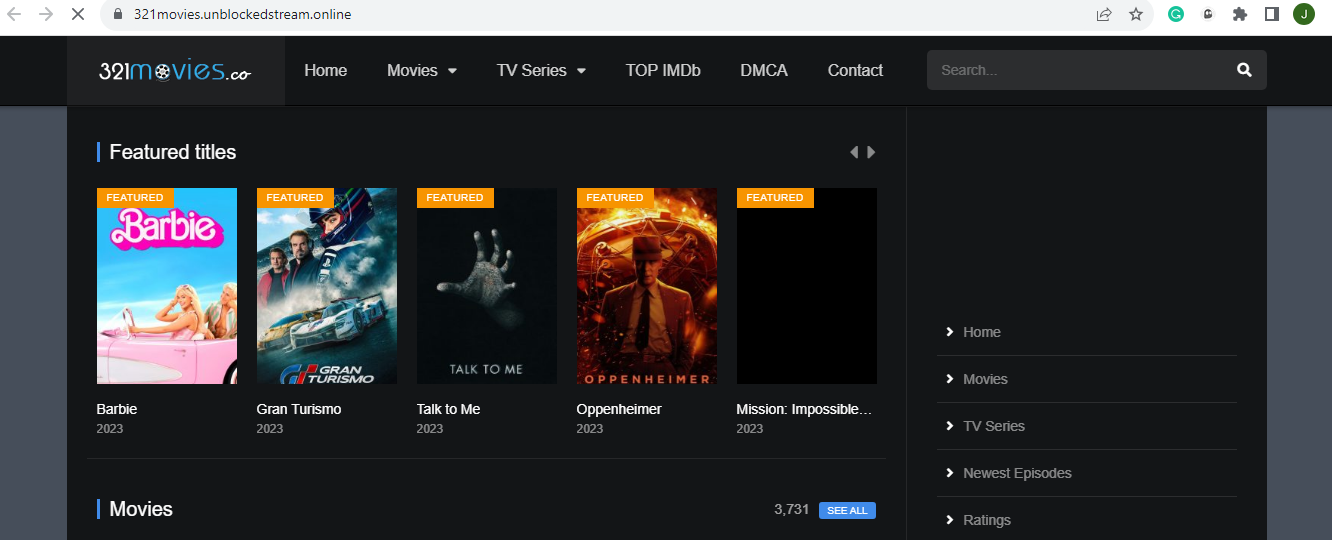Click the Gran Turismo title link
Screen dimensions: 1332x540
[x=299, y=409]
